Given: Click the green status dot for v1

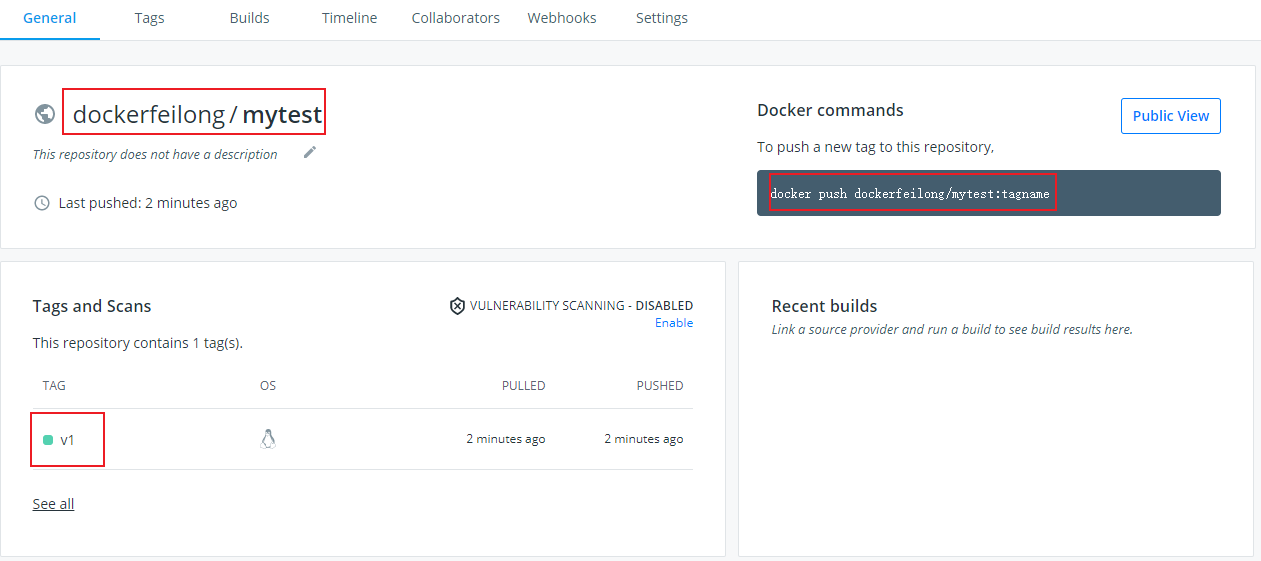Looking at the screenshot, I should point(48,440).
